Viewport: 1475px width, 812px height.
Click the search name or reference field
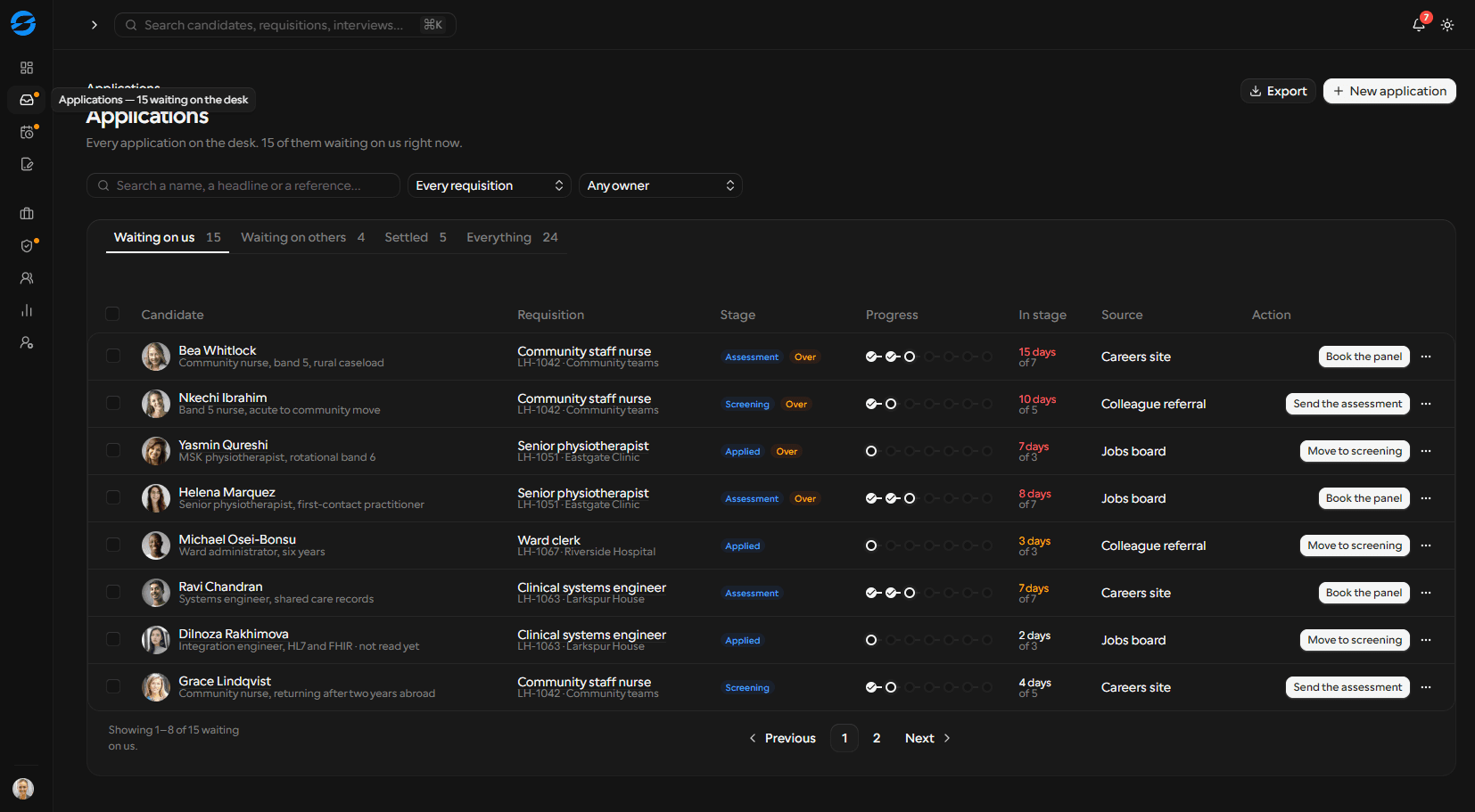click(x=243, y=185)
